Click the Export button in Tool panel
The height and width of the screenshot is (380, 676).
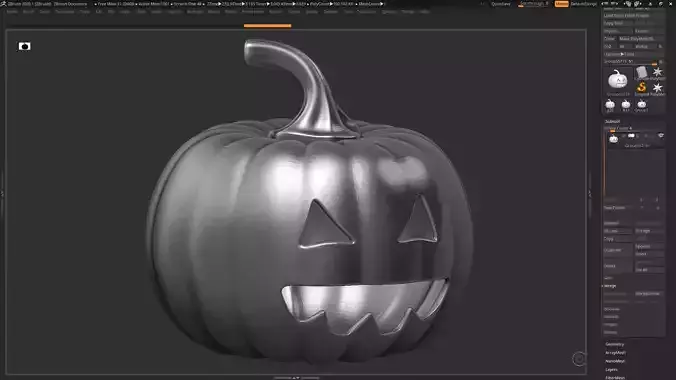648,31
